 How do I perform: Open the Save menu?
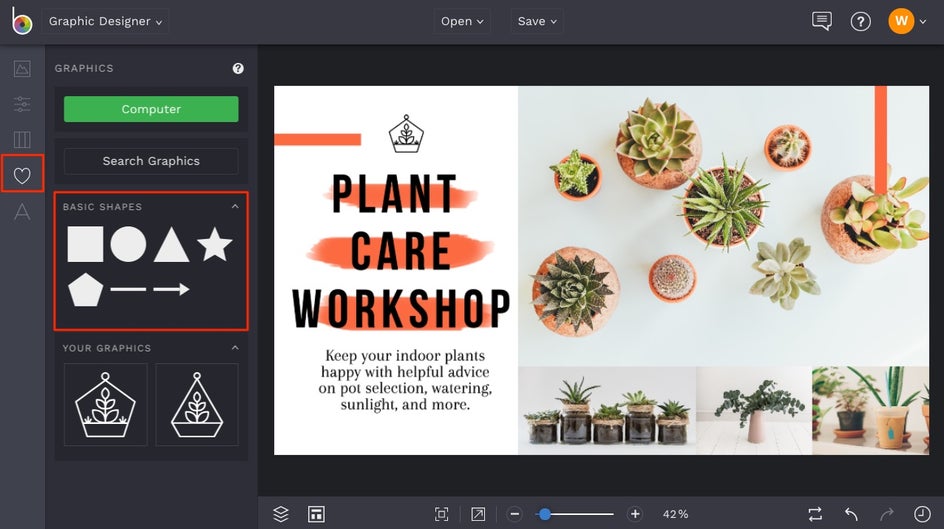tap(537, 21)
